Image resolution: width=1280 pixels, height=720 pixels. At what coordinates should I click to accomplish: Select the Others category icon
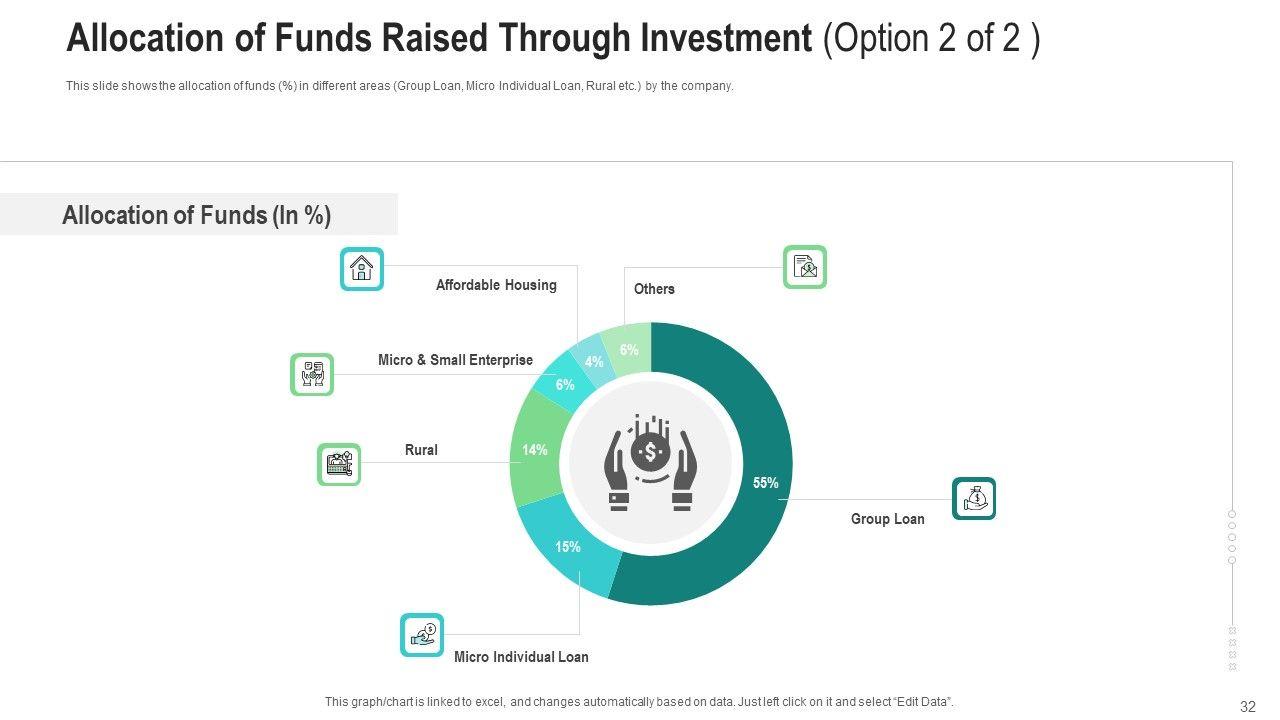pos(805,267)
